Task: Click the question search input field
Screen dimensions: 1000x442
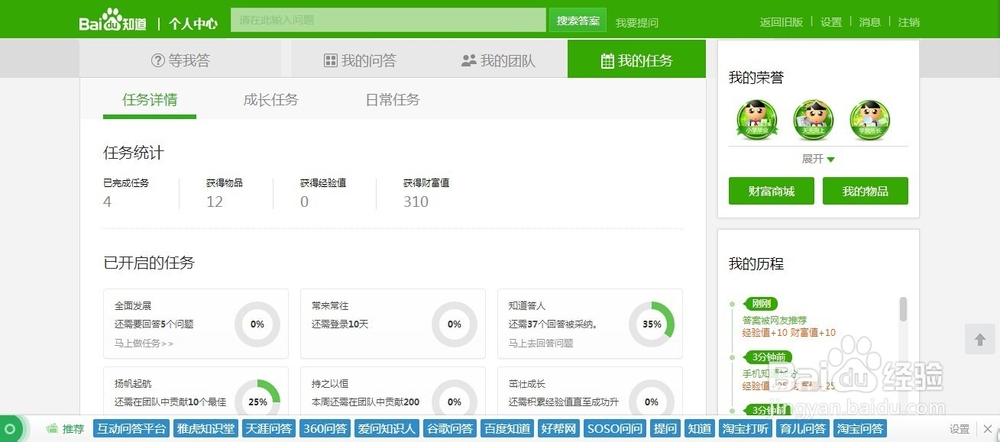Action: point(388,20)
